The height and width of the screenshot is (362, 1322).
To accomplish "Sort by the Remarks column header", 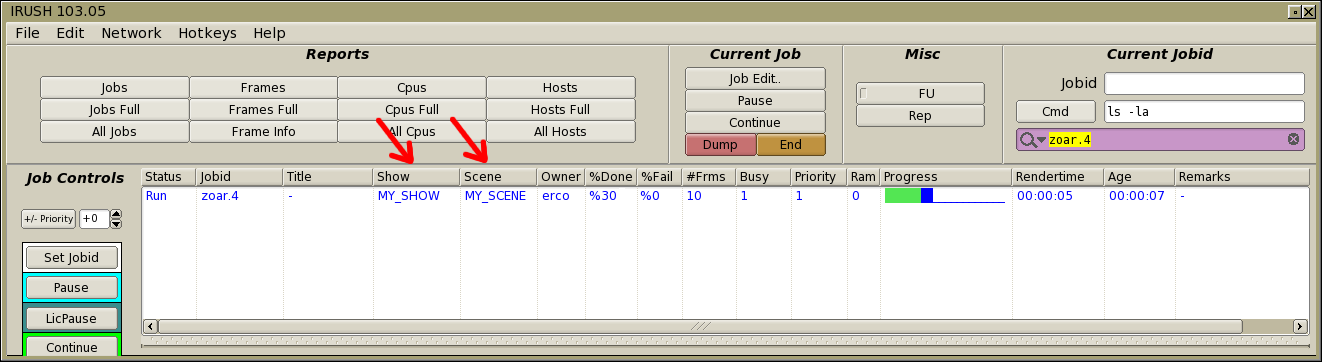I will point(1242,177).
